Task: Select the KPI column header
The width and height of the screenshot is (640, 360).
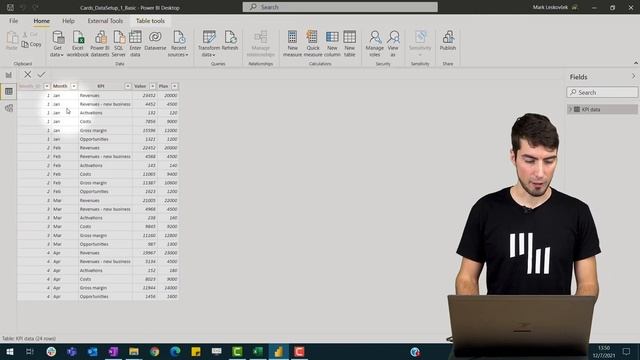Action: tap(101, 86)
